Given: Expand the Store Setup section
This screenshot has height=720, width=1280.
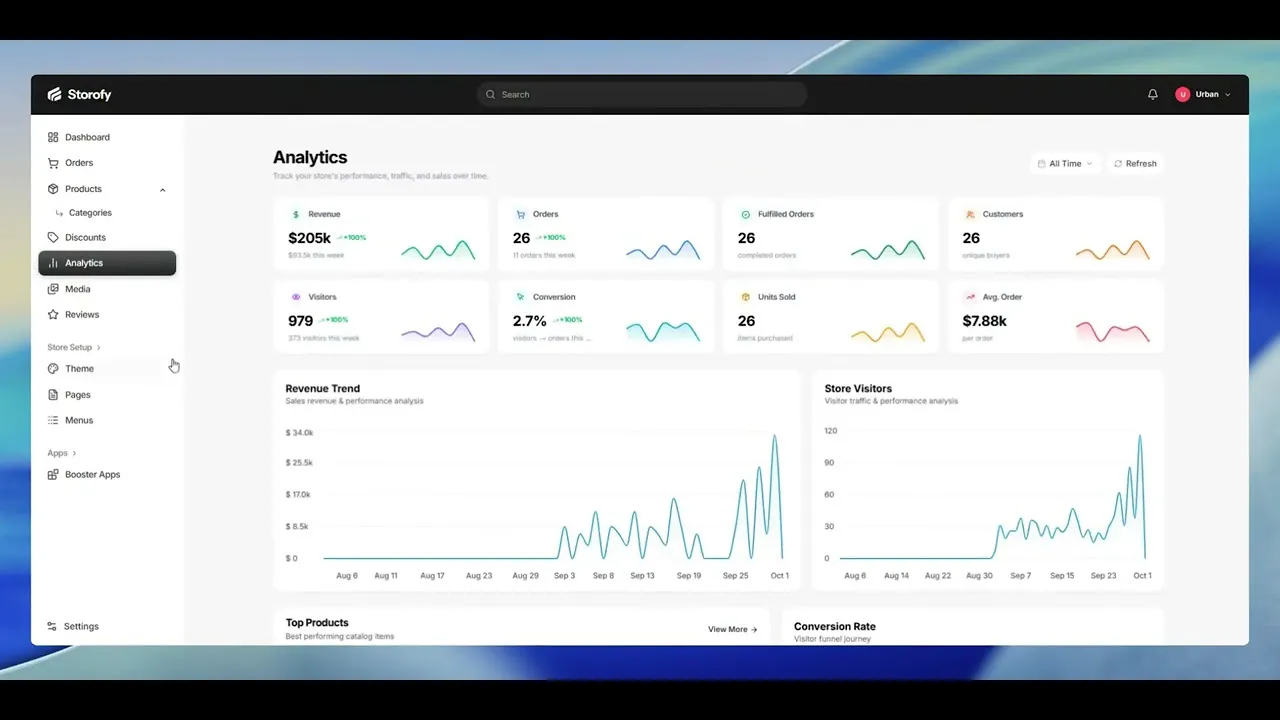Looking at the screenshot, I should (74, 347).
